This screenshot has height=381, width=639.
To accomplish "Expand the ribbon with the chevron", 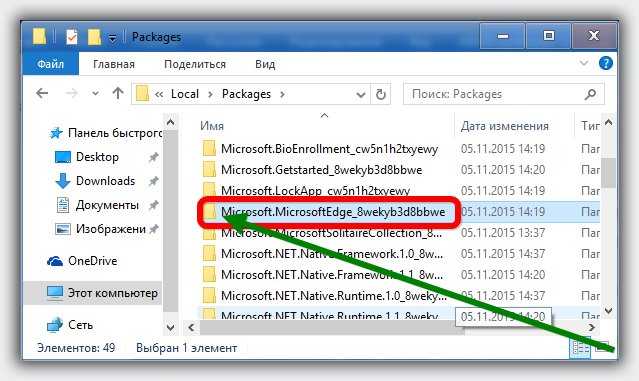I will pos(584,63).
